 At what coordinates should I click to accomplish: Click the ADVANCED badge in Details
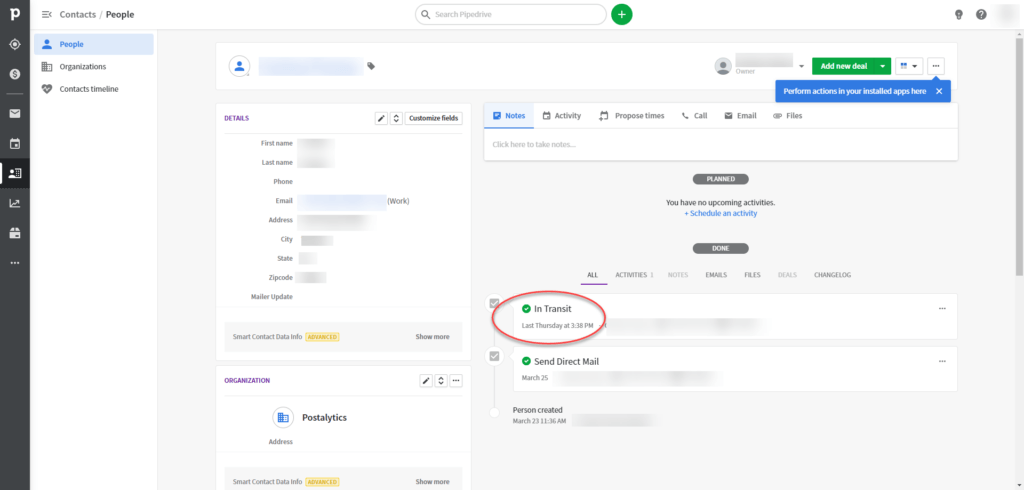point(322,336)
